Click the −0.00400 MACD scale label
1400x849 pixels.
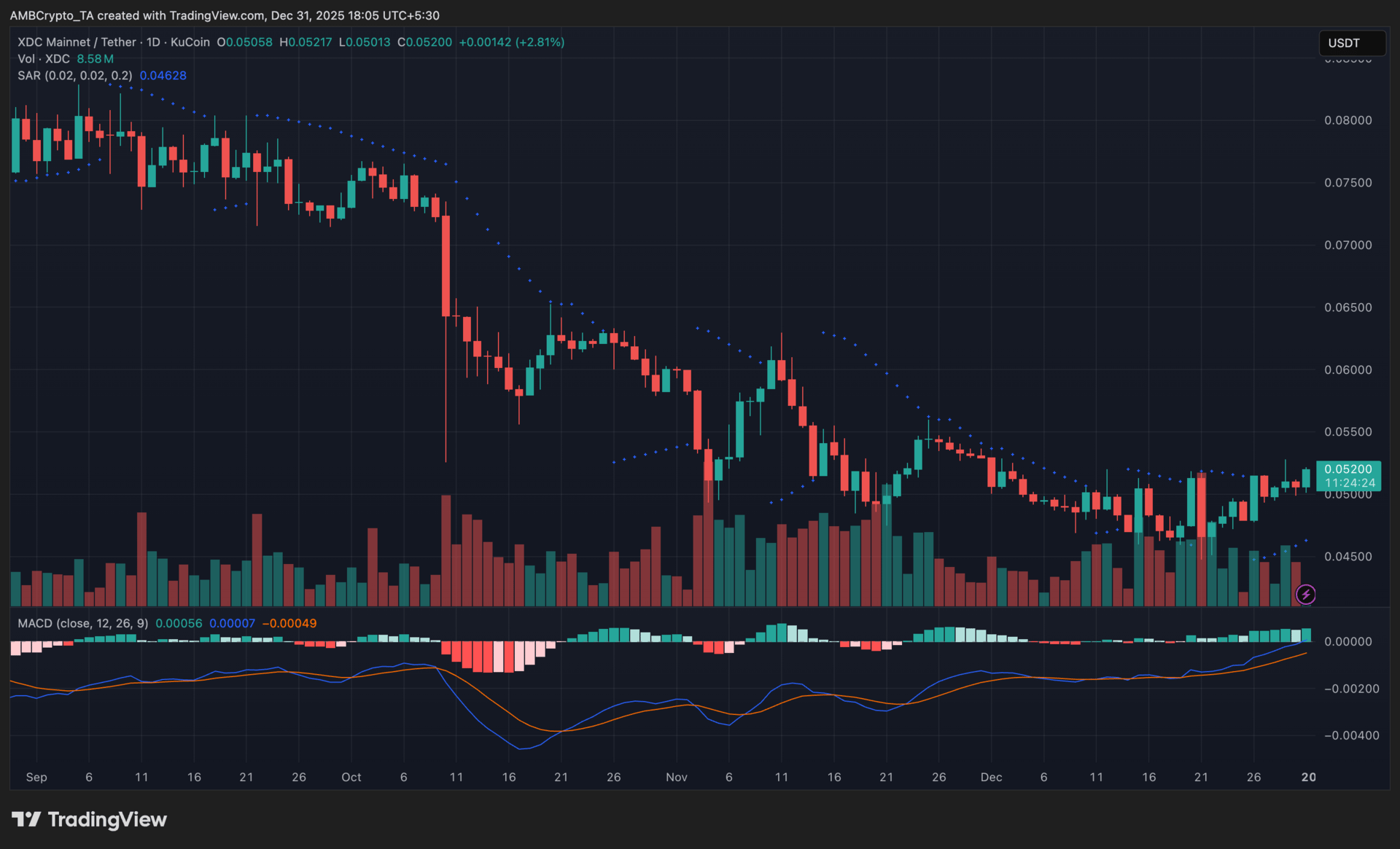tap(1351, 735)
